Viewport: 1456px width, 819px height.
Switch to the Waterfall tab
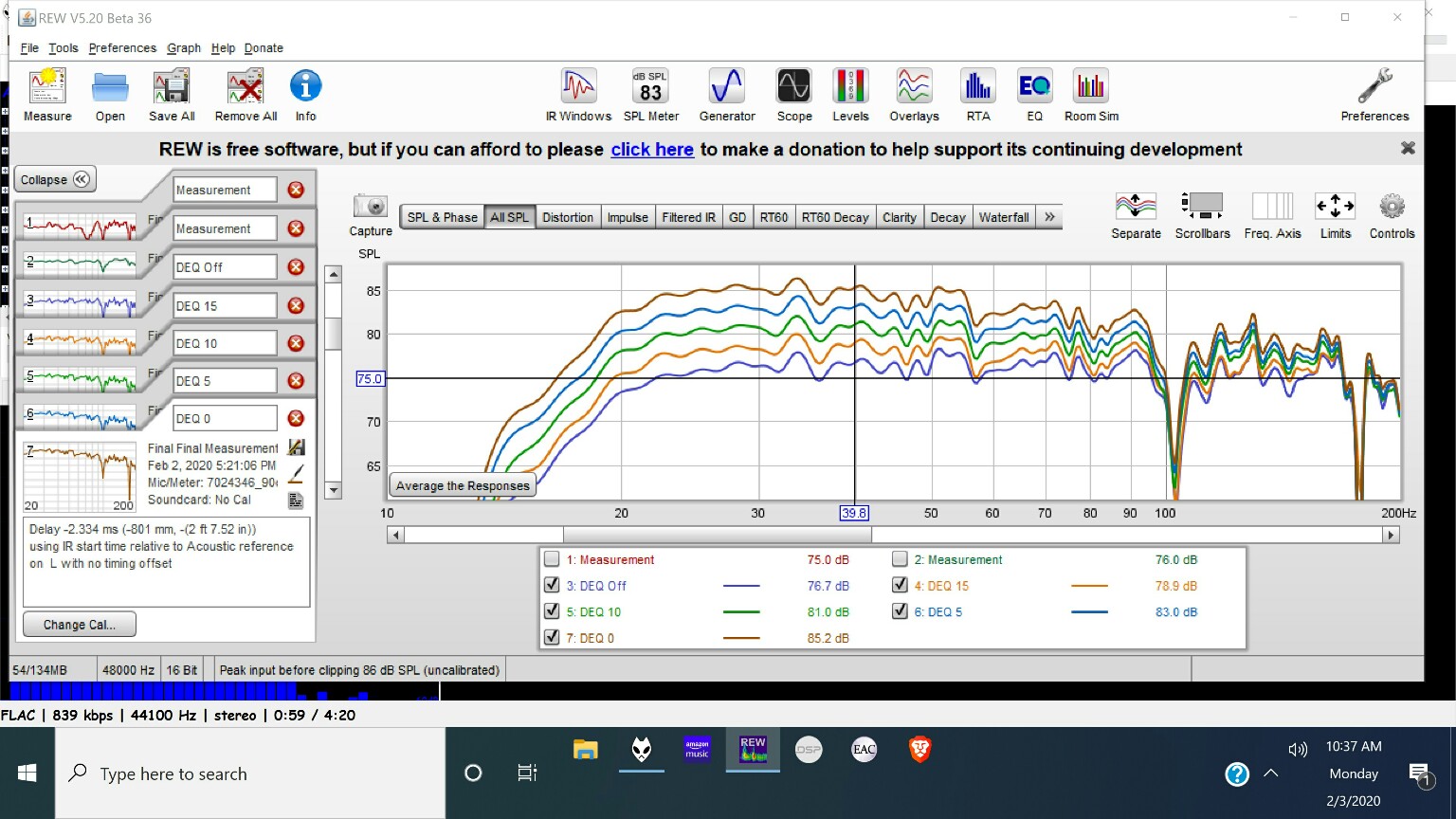pos(1004,217)
